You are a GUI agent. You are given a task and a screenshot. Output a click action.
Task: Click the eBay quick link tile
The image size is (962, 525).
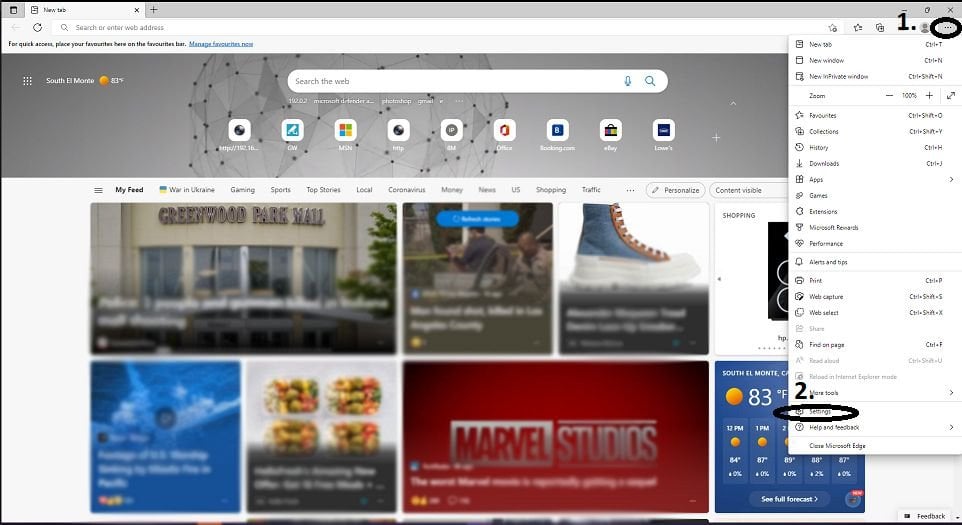[610, 130]
